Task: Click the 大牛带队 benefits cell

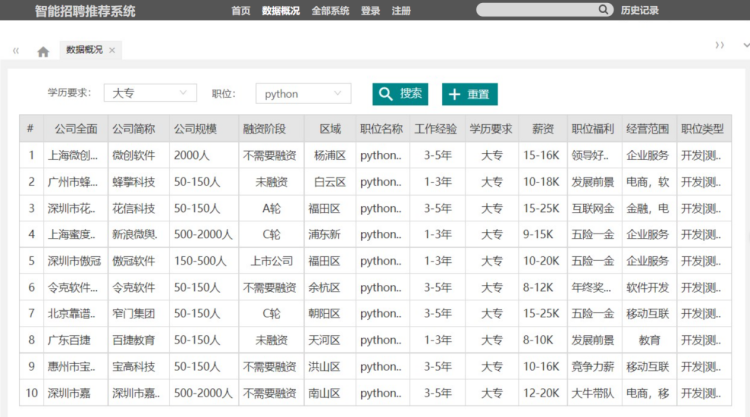Action: tap(593, 393)
